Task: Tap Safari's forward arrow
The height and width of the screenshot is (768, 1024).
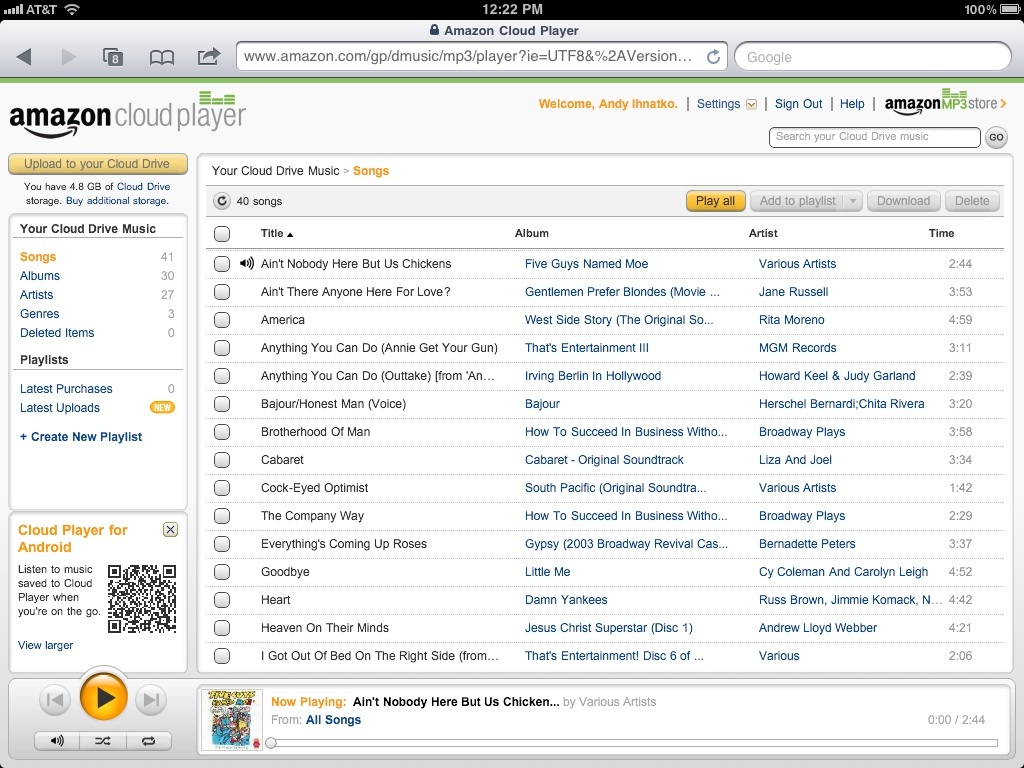Action: [69, 57]
